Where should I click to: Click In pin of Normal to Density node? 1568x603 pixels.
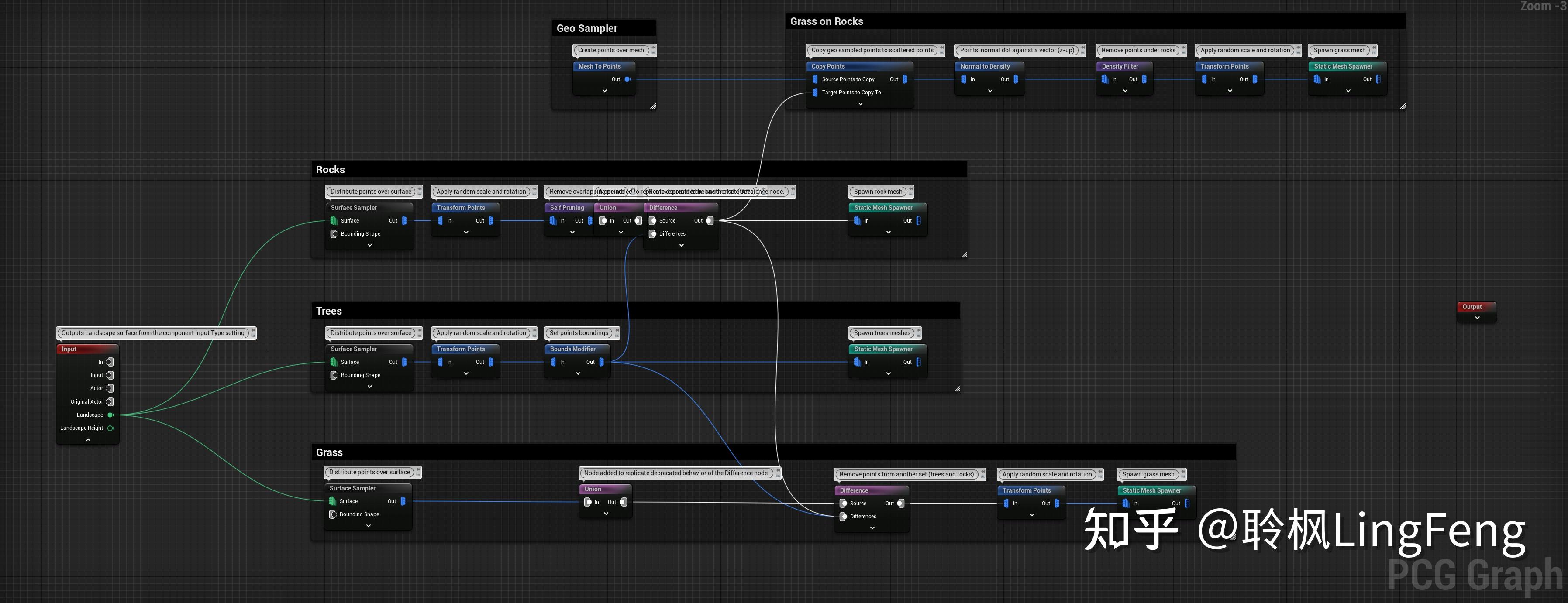[x=964, y=79]
